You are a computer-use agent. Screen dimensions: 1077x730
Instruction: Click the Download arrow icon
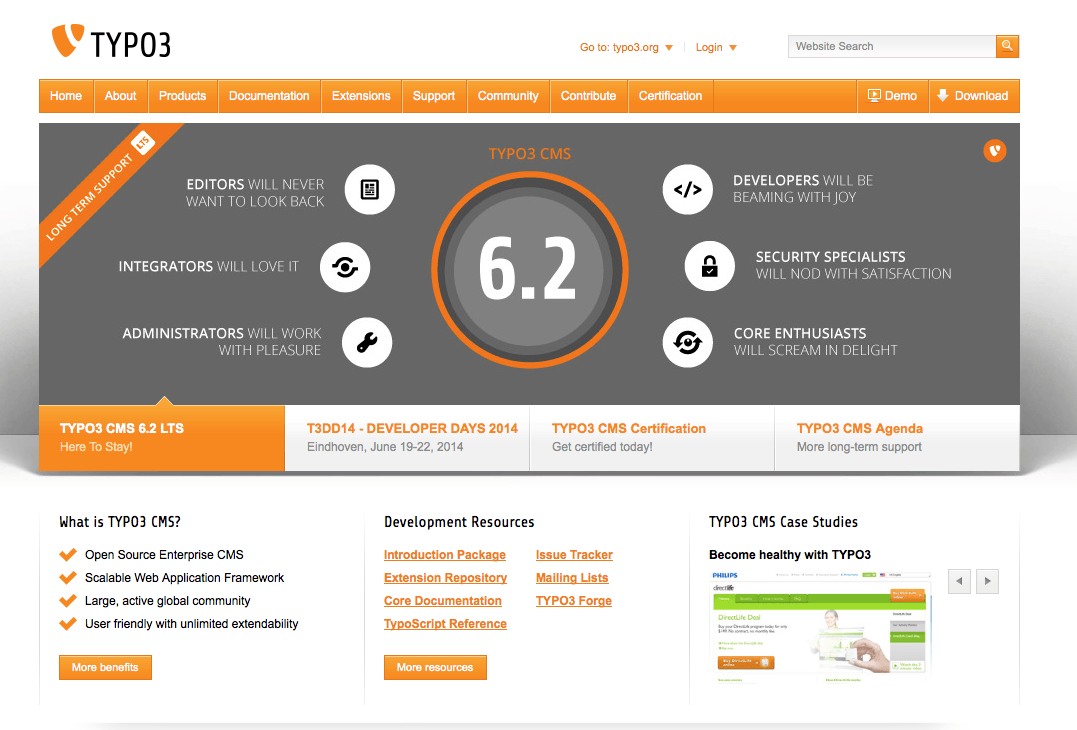click(x=943, y=95)
